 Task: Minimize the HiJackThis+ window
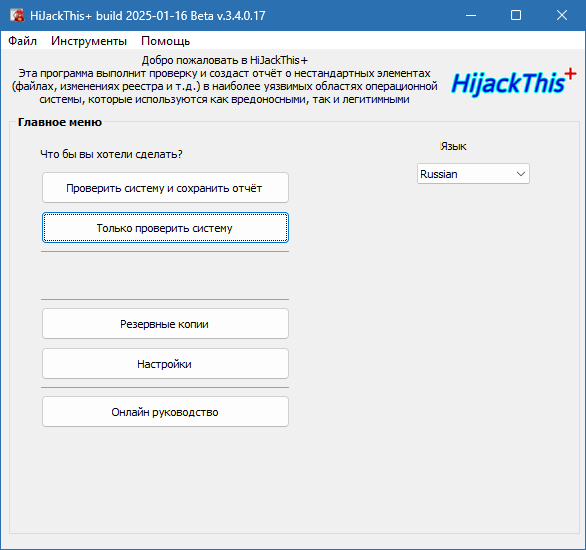tap(471, 15)
